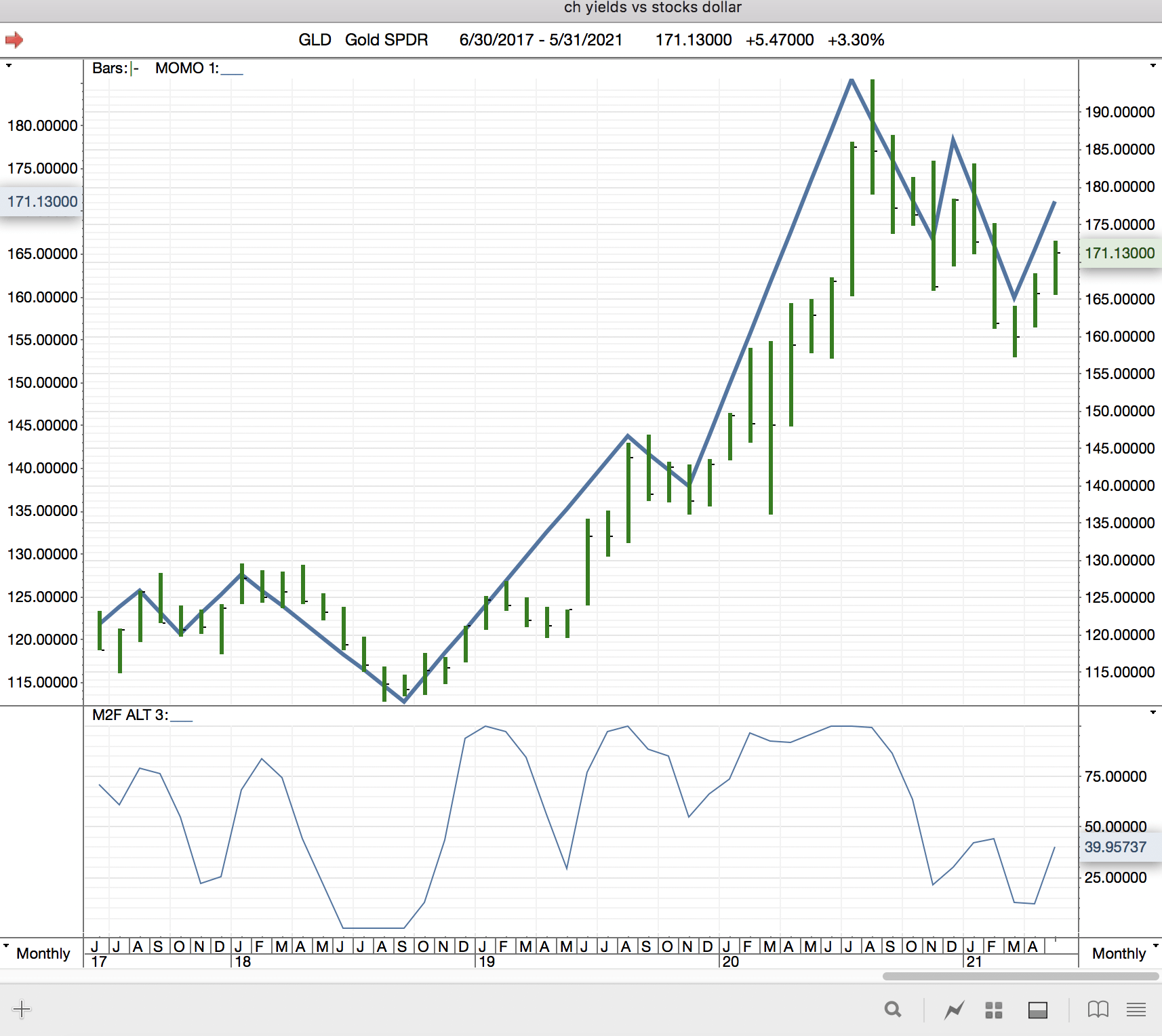The width and height of the screenshot is (1162, 1036).
Task: Click the M2F ALT 3 indicator legend
Action: [142, 715]
